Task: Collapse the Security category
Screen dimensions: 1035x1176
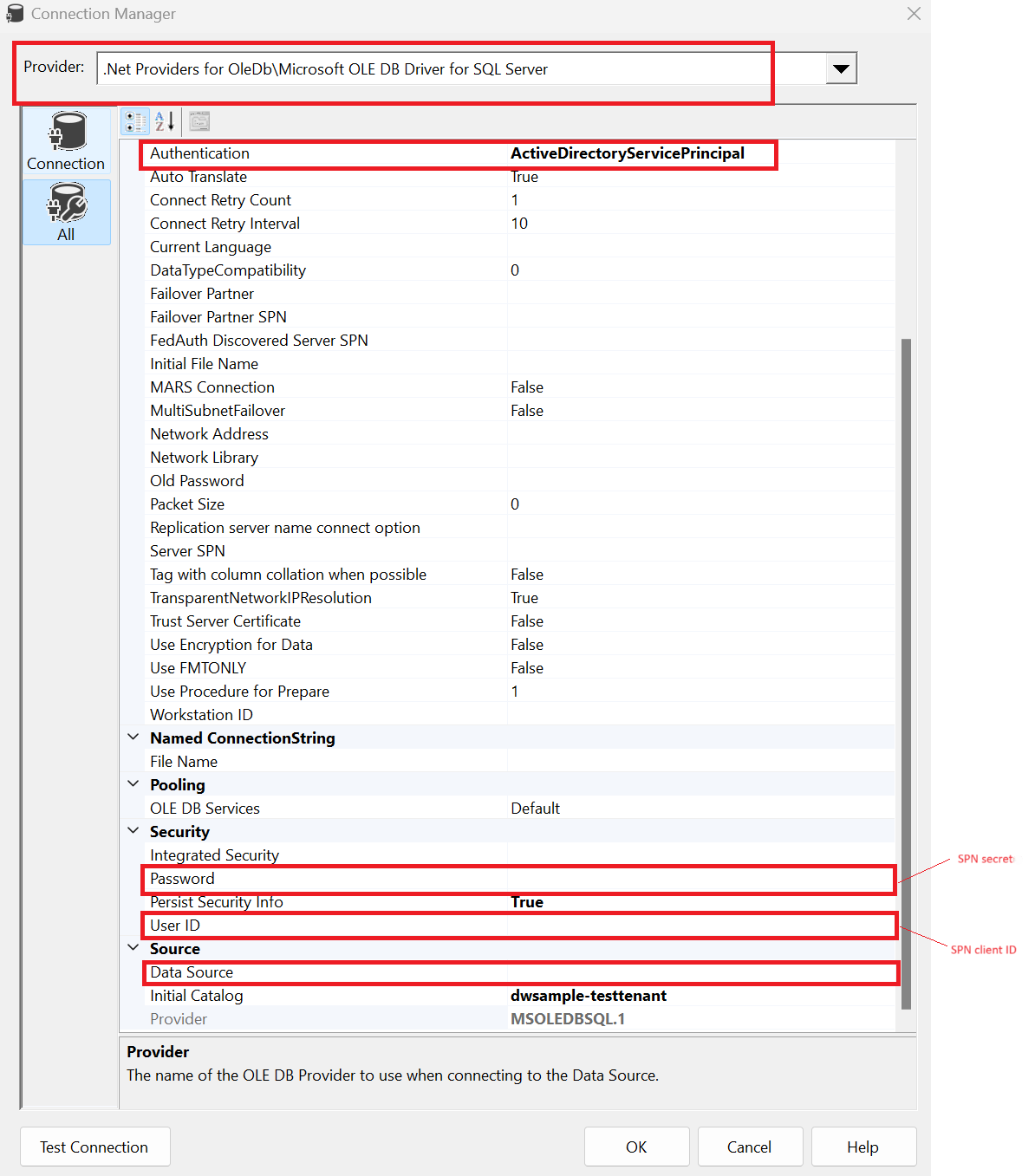Action: (x=133, y=831)
